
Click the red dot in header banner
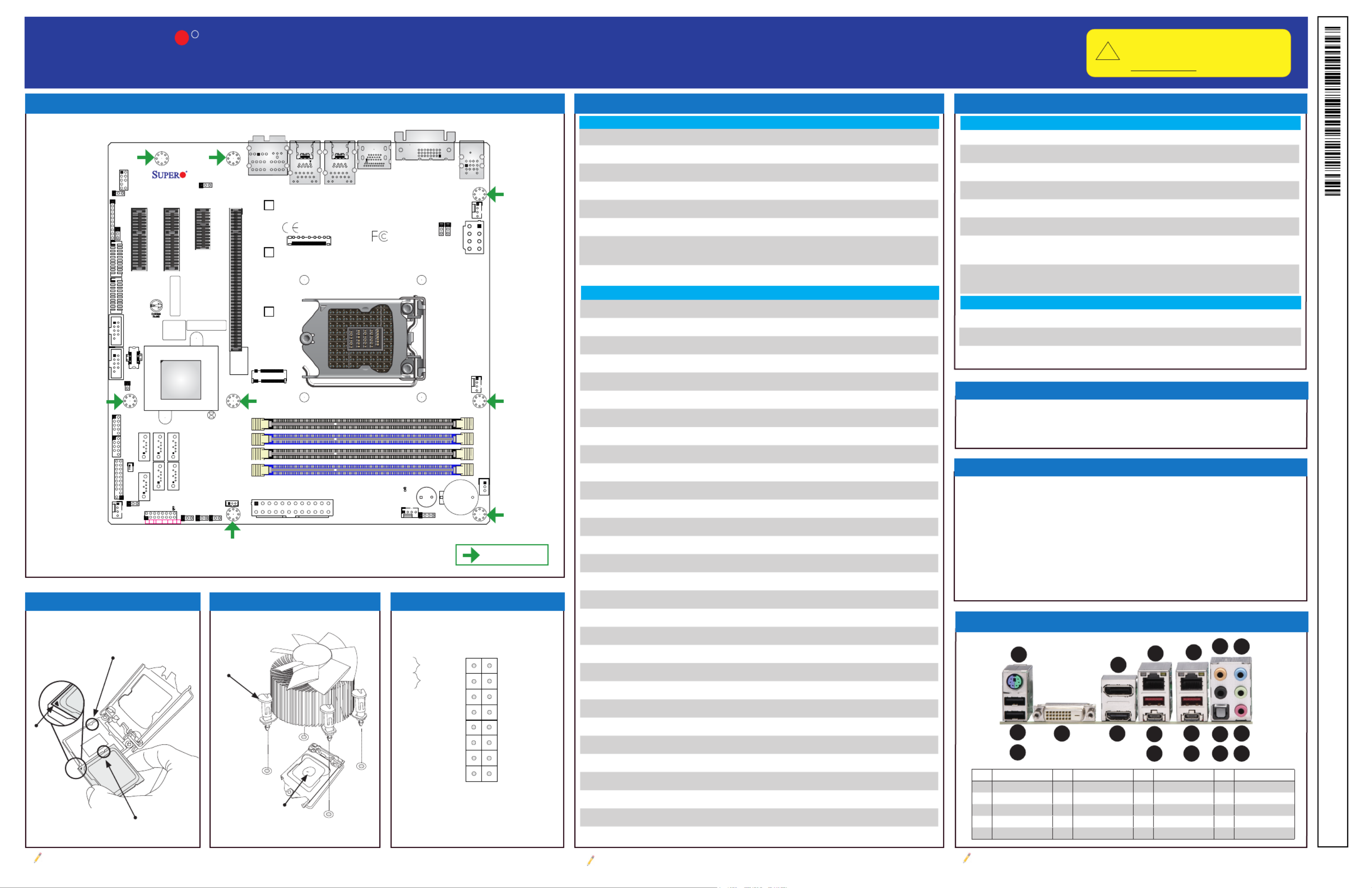coord(182,38)
